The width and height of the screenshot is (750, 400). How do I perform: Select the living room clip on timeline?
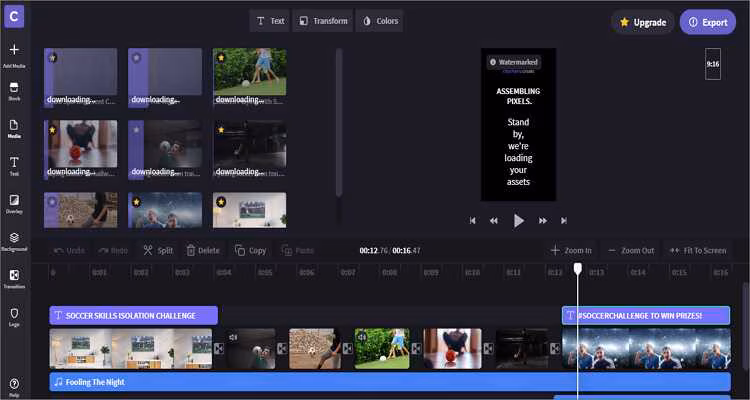click(131, 348)
